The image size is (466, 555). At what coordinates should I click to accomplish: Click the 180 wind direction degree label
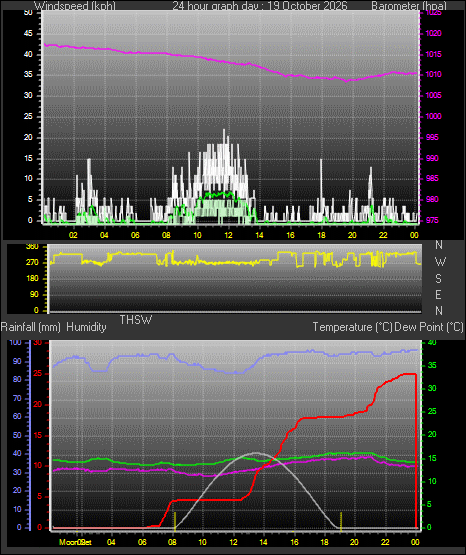click(x=32, y=279)
